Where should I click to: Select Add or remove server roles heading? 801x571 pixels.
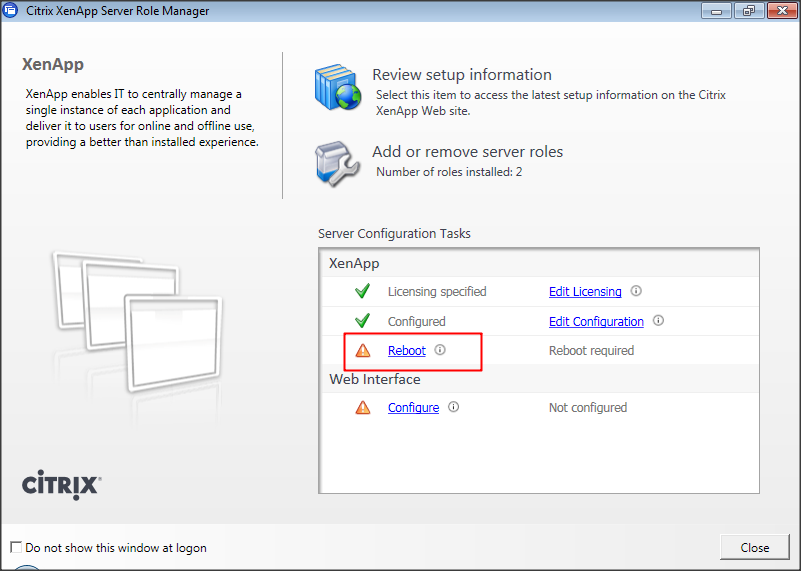tap(467, 152)
